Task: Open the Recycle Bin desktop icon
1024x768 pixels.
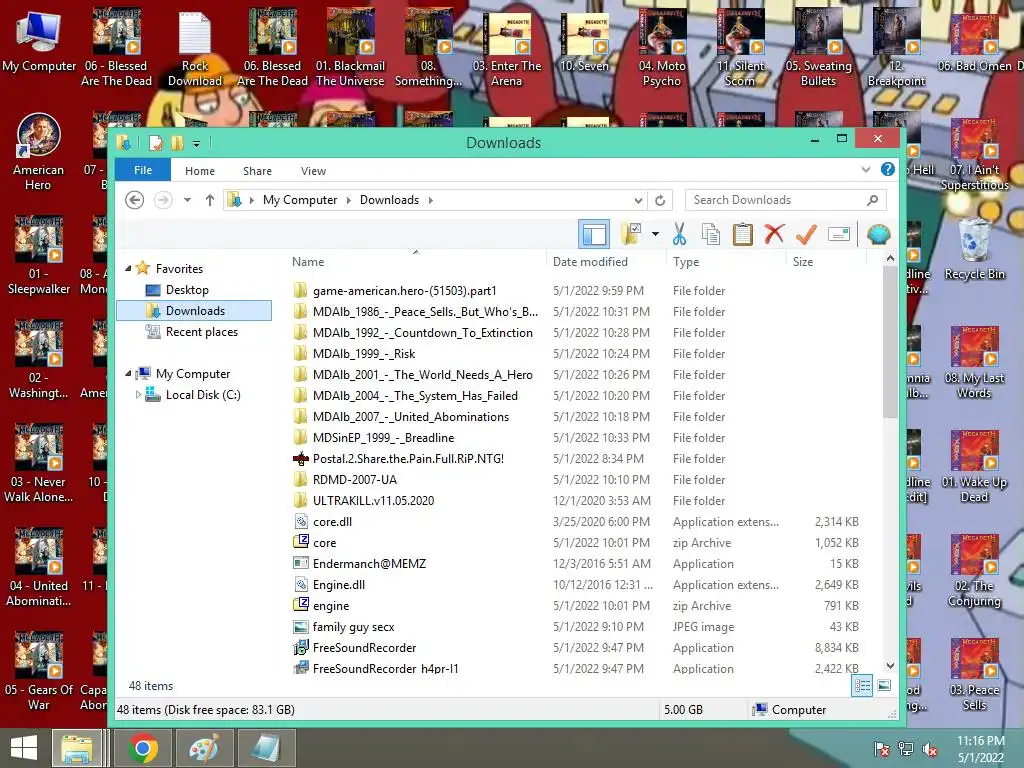Action: point(974,250)
